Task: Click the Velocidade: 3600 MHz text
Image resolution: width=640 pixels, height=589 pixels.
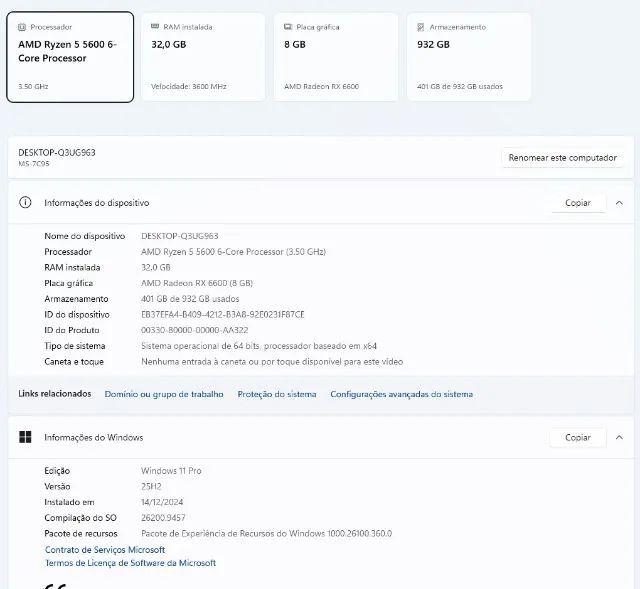Action: pos(189,87)
